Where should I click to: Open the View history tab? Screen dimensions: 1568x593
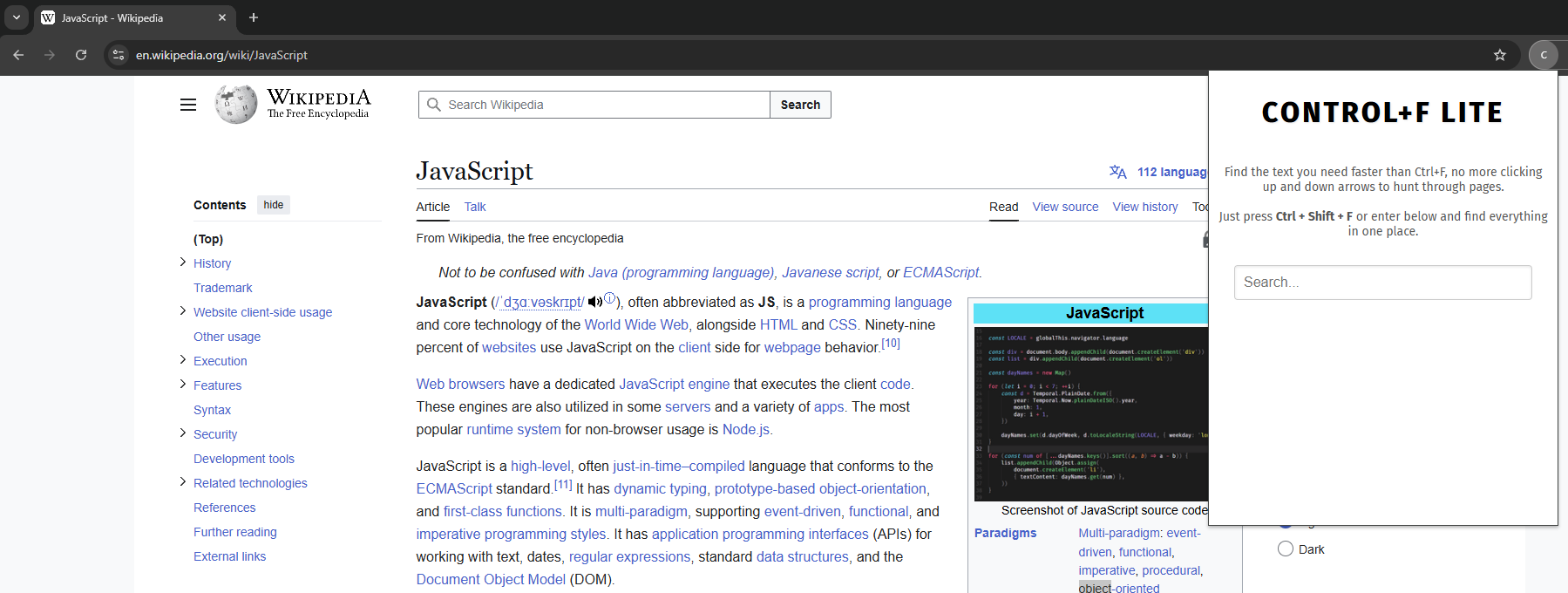tap(1145, 207)
